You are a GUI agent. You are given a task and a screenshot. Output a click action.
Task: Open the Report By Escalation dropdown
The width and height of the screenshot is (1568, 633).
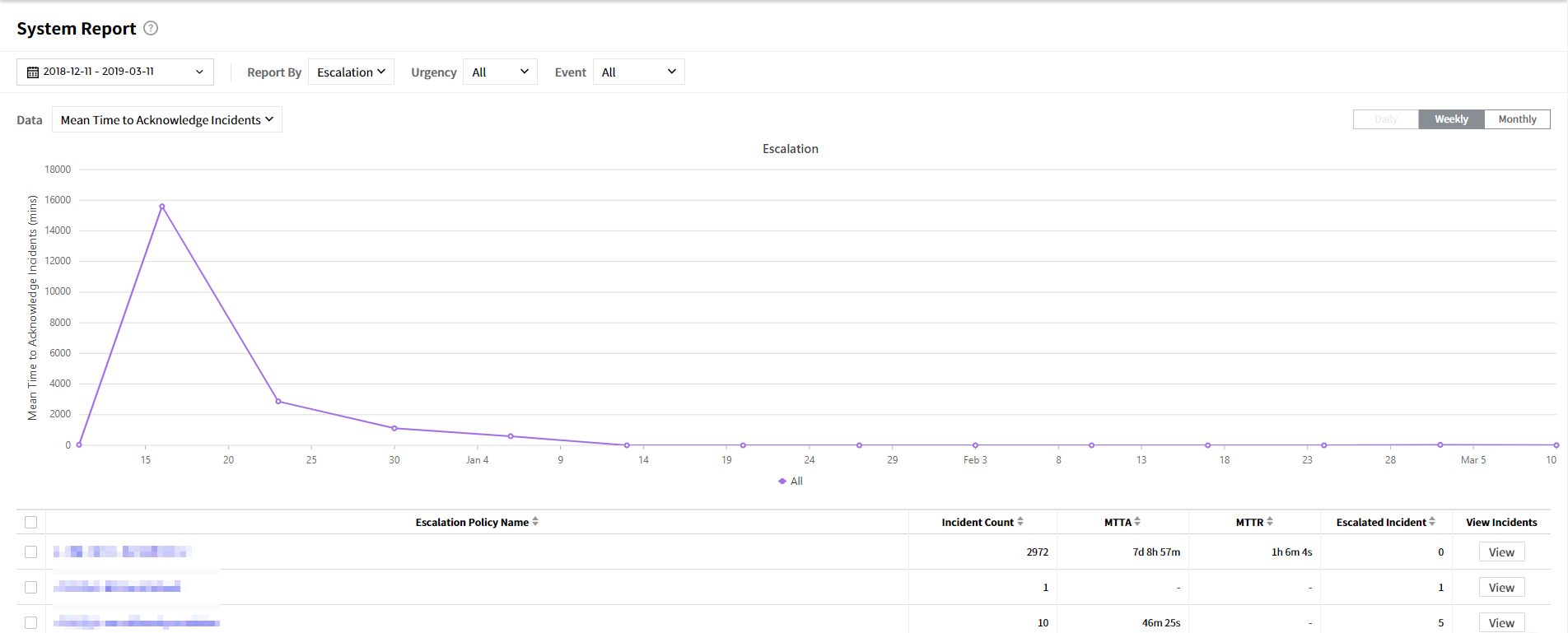(351, 72)
